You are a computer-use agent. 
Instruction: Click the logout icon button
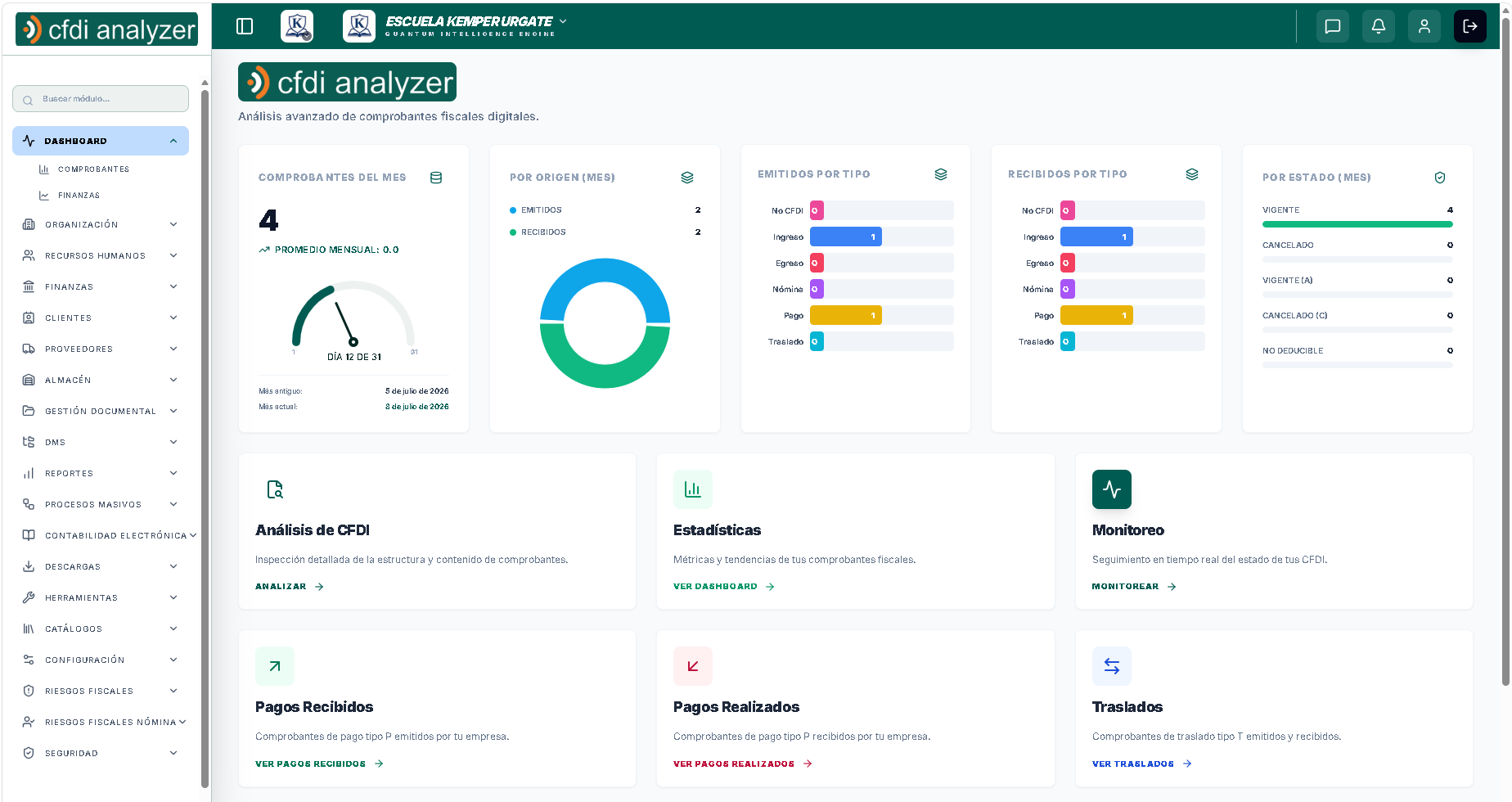(1470, 26)
